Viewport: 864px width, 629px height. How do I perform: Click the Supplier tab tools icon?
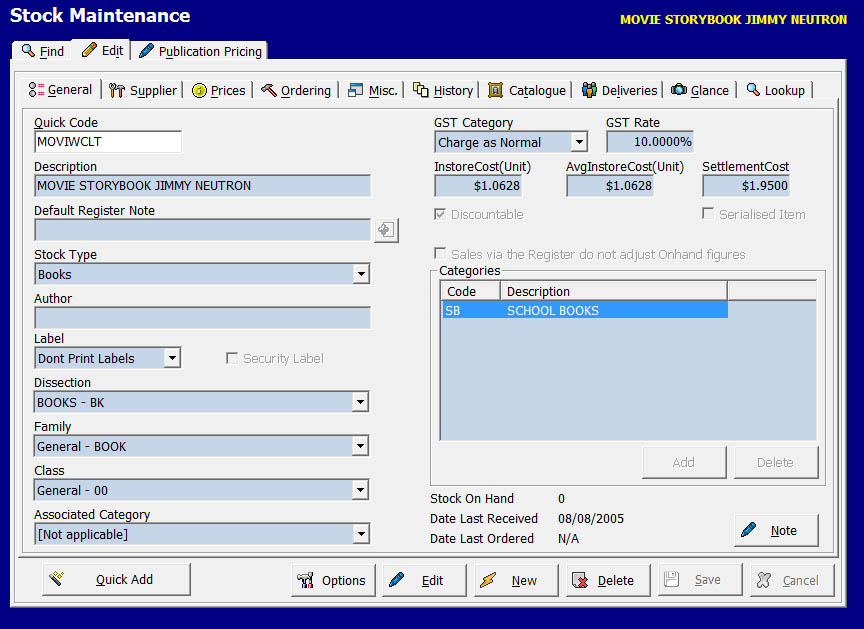pyautogui.click(x=117, y=90)
